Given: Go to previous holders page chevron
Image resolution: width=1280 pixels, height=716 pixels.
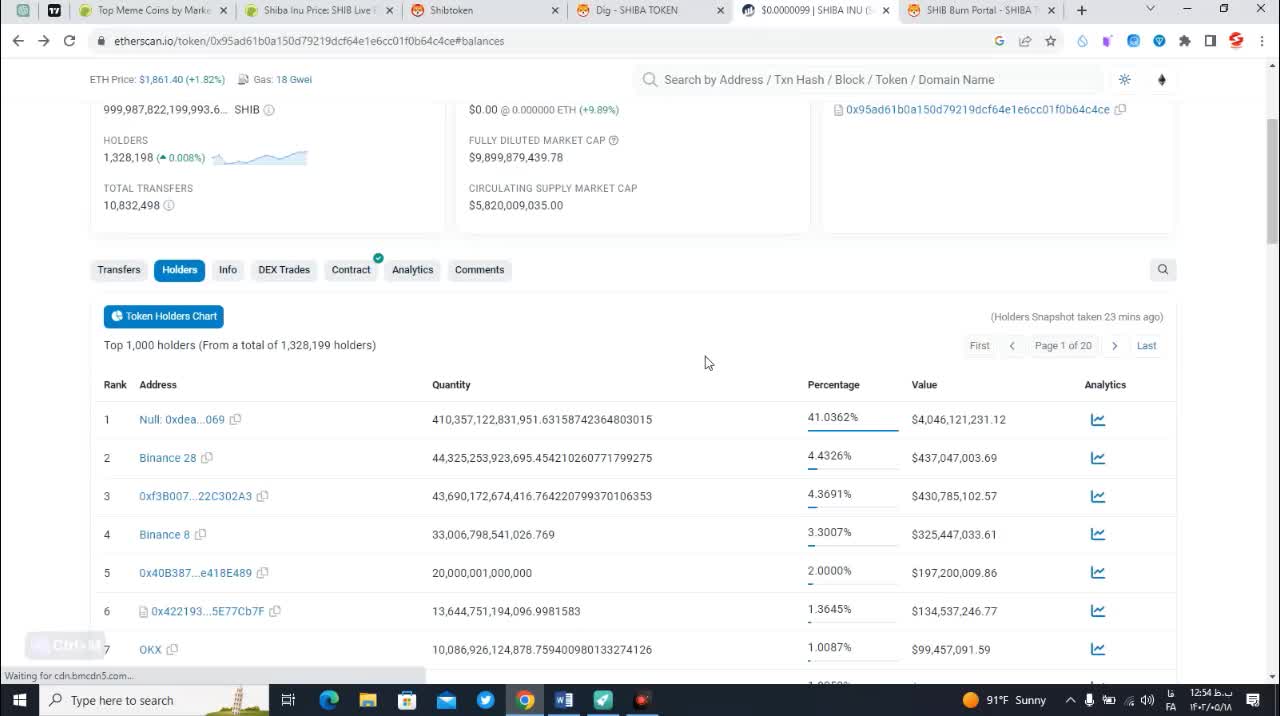Looking at the screenshot, I should (1012, 346).
